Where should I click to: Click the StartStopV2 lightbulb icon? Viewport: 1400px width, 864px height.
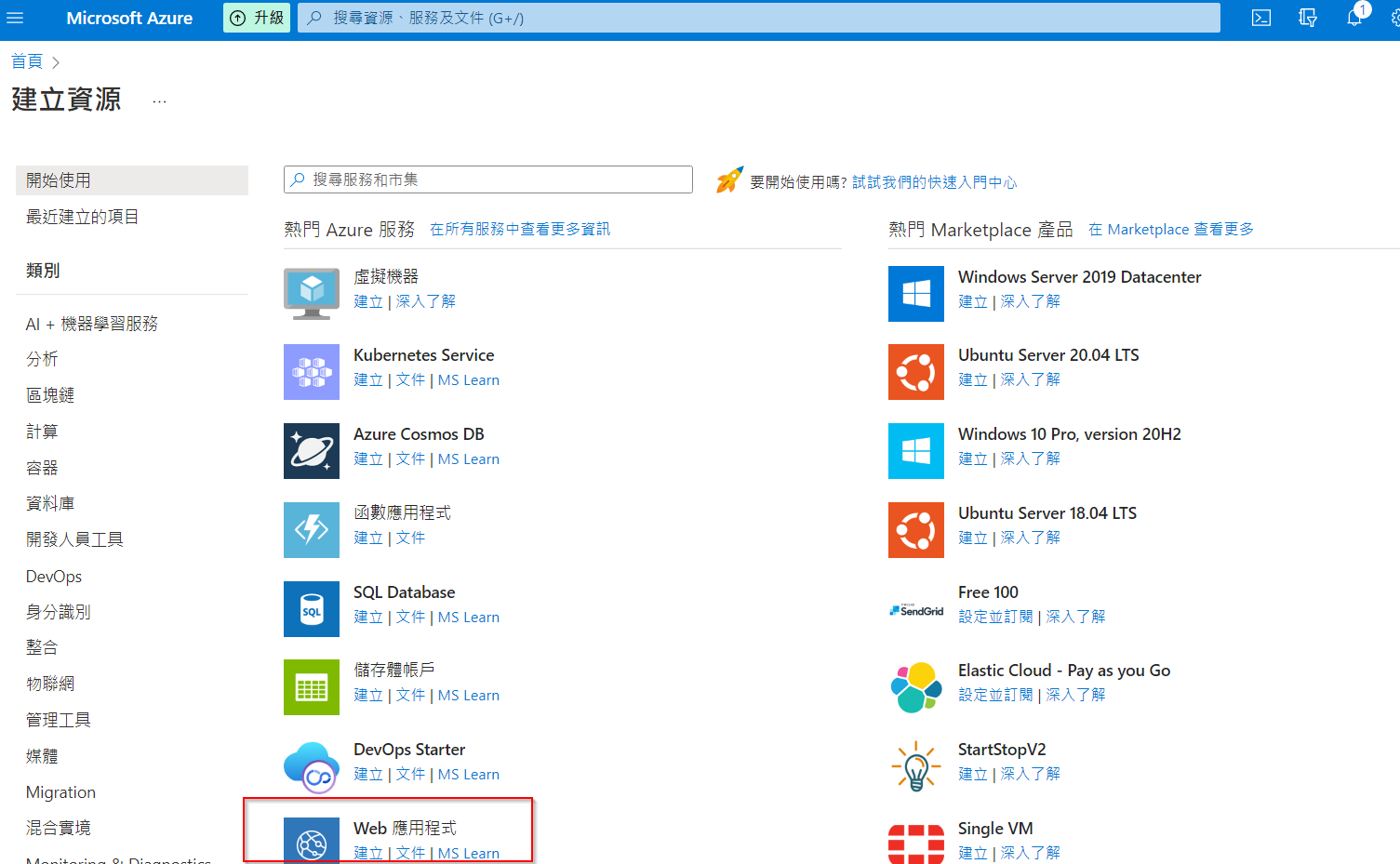pyautogui.click(x=916, y=766)
